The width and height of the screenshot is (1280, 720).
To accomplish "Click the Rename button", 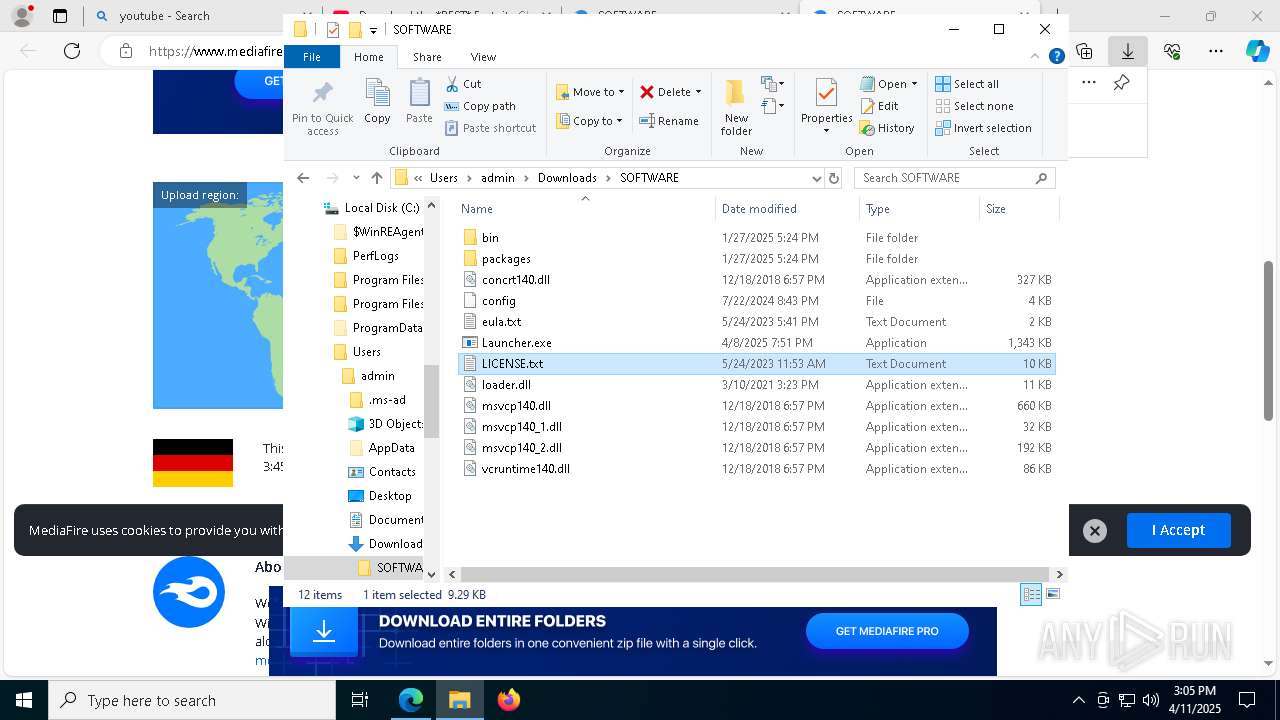I will [669, 121].
